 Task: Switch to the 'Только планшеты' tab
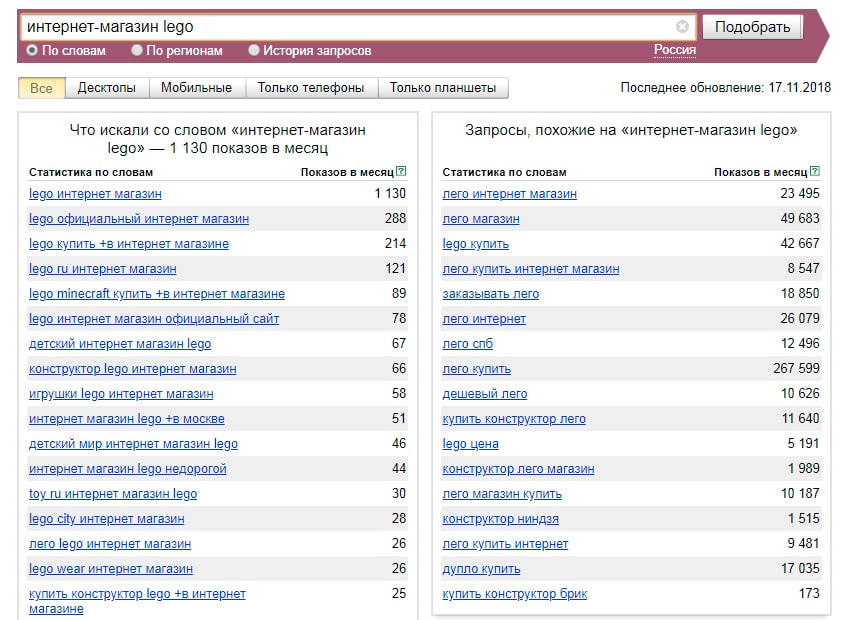point(442,88)
